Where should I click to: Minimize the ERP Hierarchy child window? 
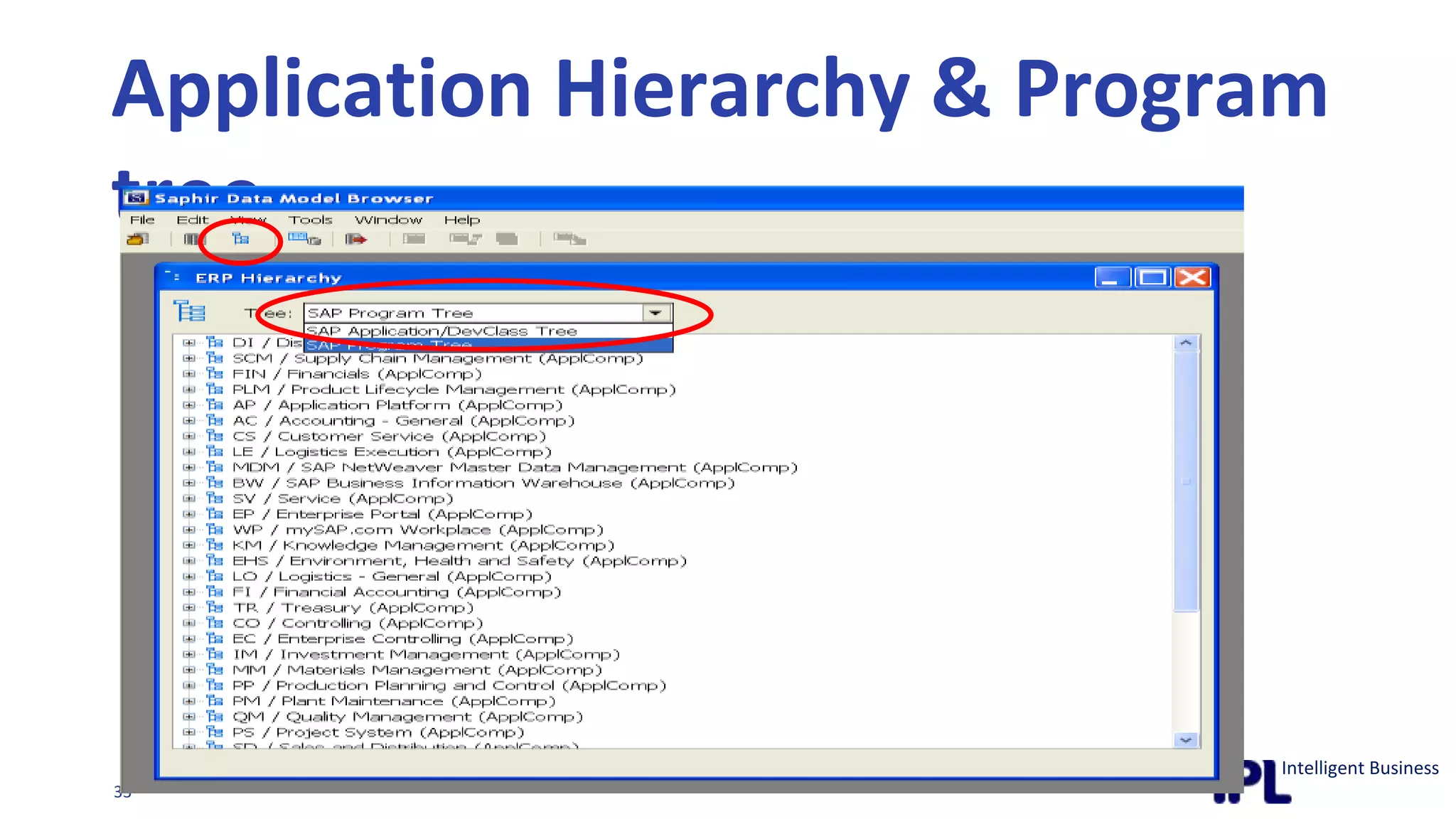tap(1113, 277)
